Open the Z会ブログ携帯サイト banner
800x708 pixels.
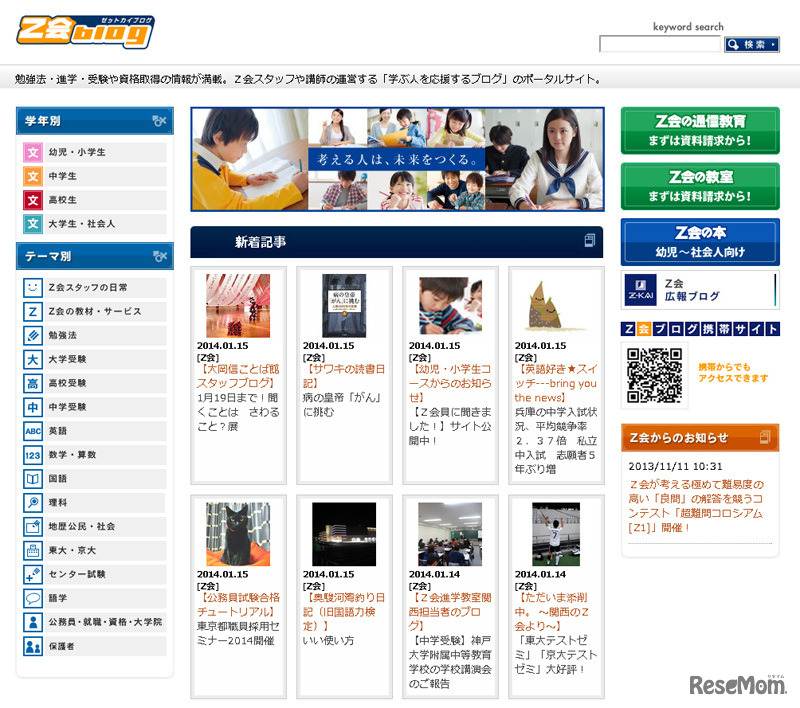700,329
